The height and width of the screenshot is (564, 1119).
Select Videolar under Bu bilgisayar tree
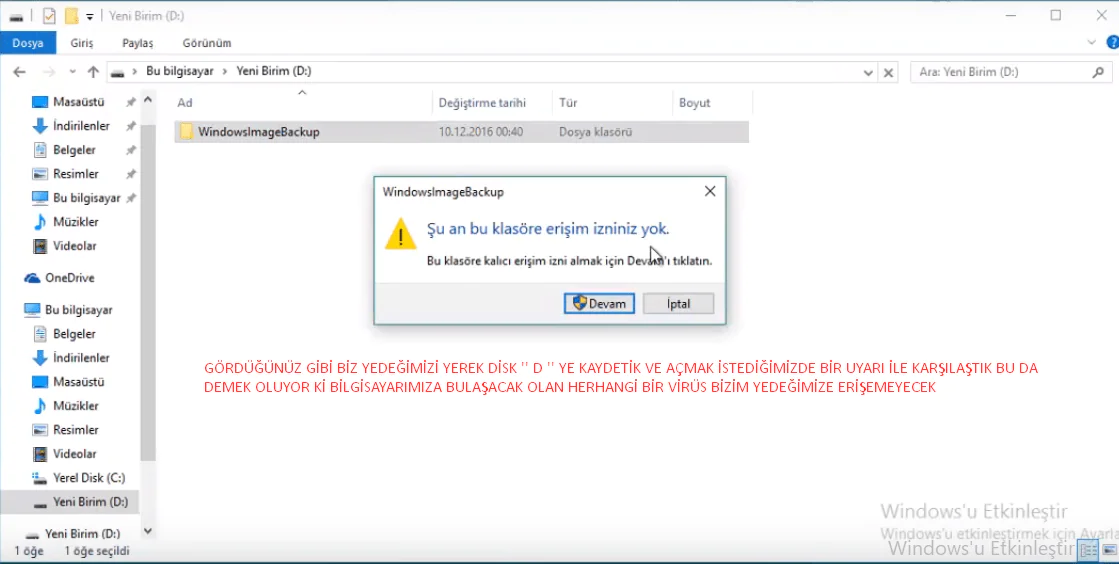pos(74,453)
